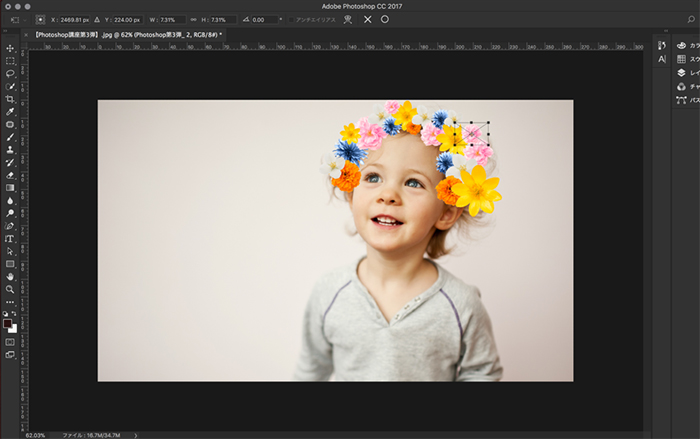Select the Crop tool

tap(10, 99)
